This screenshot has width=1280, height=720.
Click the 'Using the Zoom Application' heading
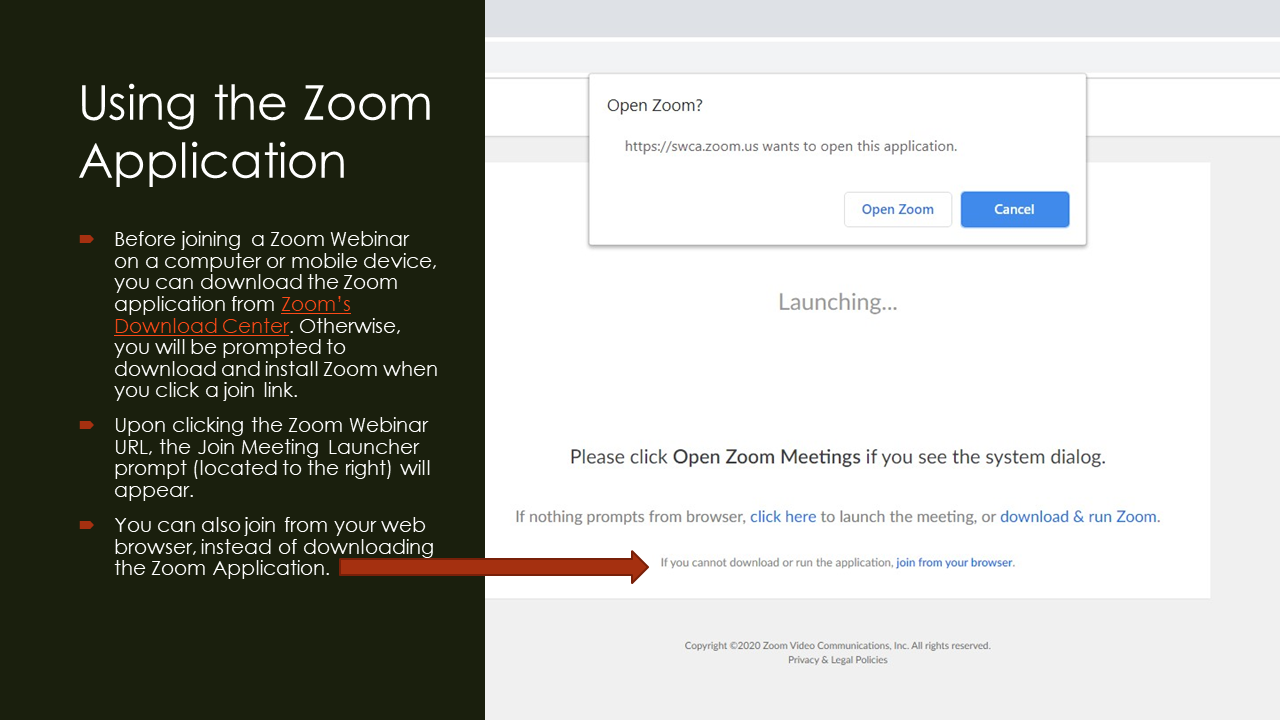[x=256, y=132]
